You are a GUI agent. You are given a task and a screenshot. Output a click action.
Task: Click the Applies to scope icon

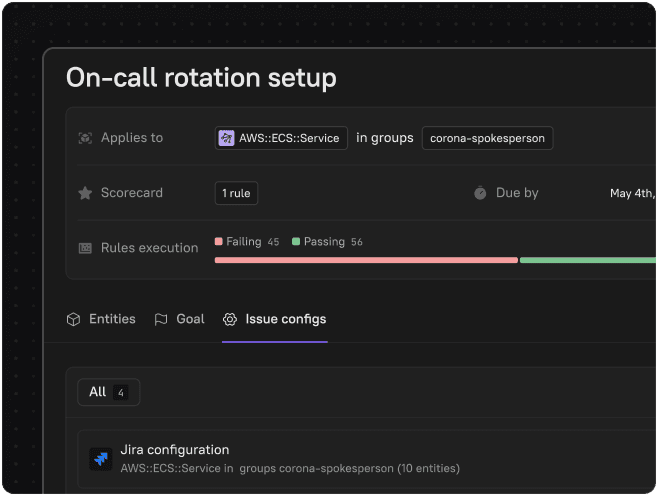[85, 138]
